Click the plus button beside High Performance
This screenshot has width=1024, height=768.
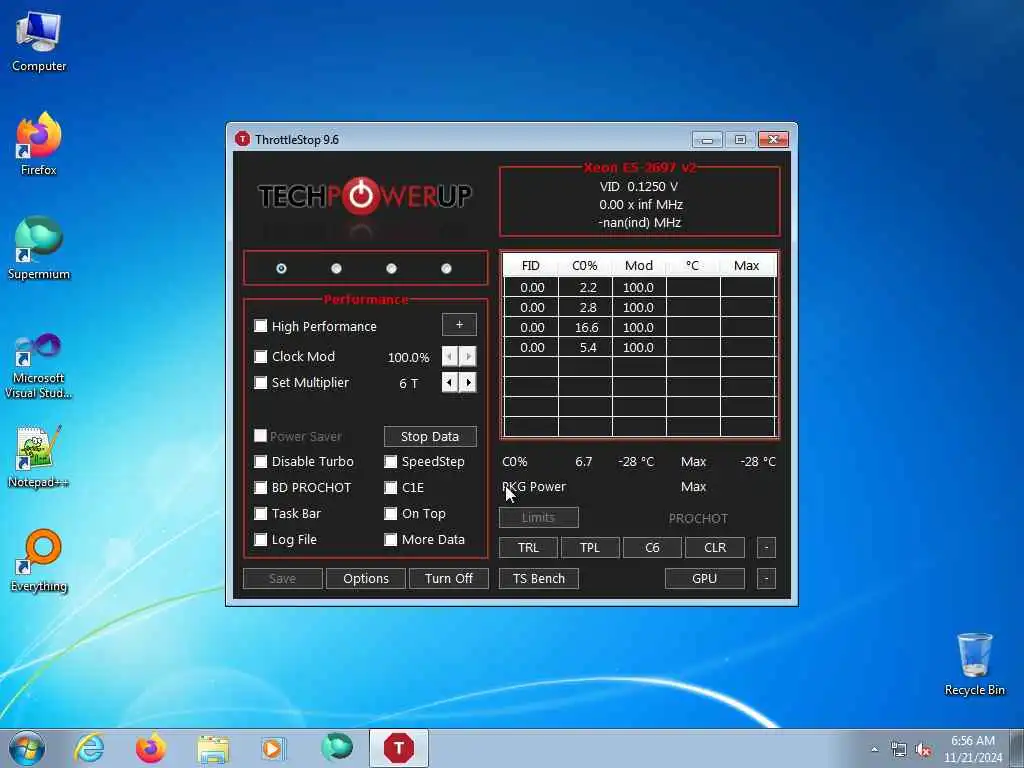pos(459,325)
